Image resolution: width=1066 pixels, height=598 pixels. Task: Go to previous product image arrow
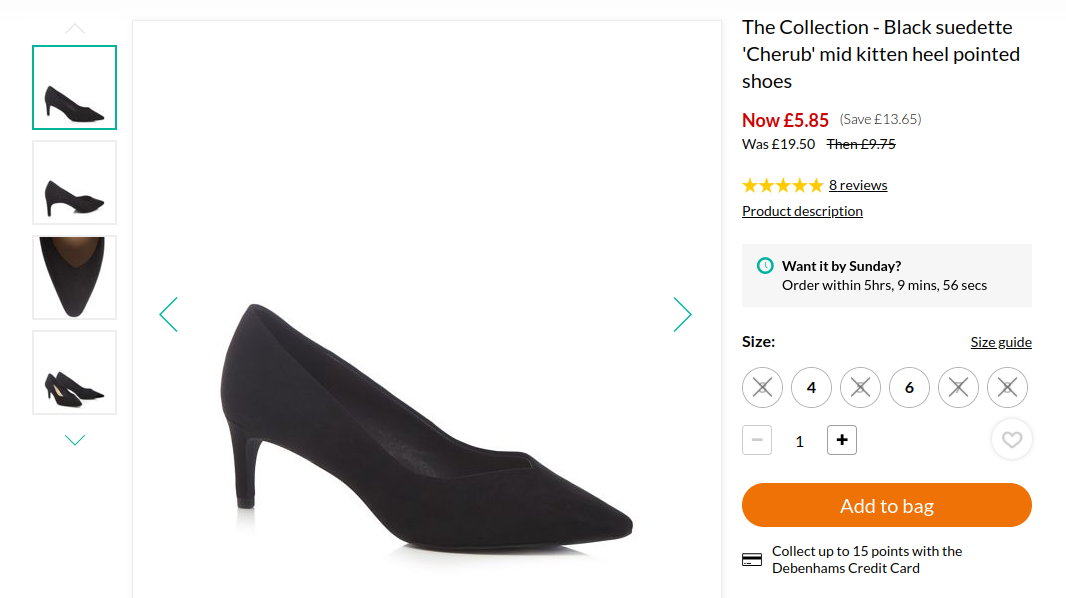tap(168, 314)
